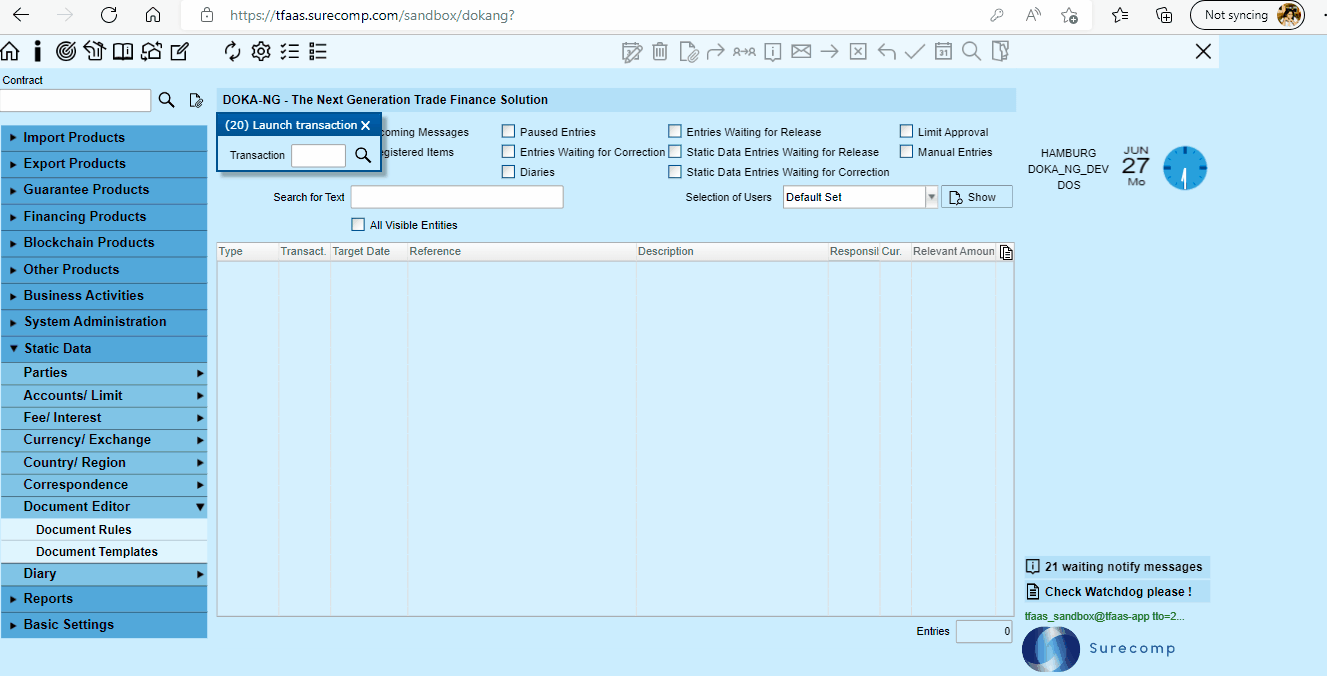Click the calendar edit pencil icon
The height and width of the screenshot is (676, 1327).
pos(631,51)
